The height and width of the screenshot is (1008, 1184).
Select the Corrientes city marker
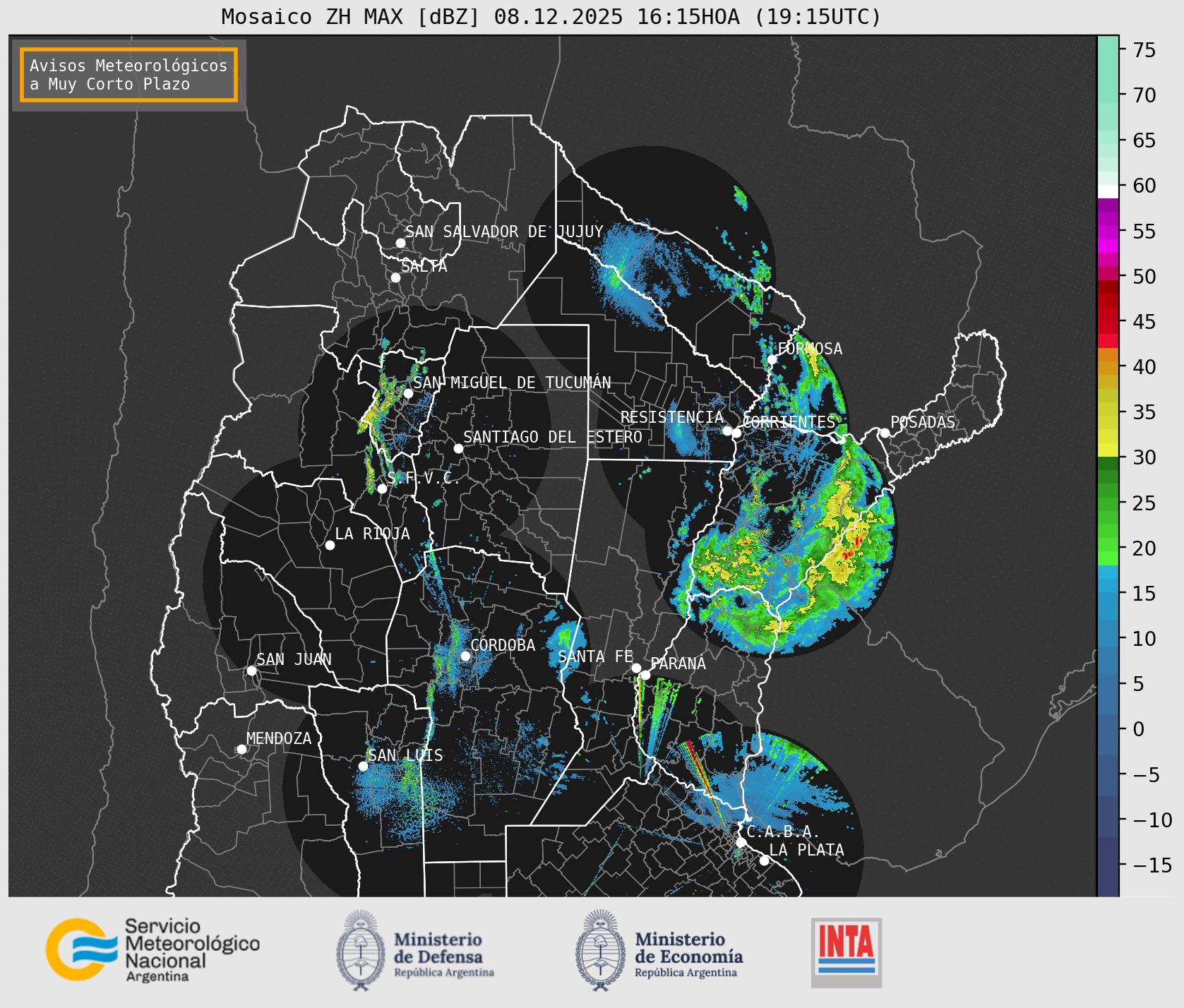click(x=736, y=433)
